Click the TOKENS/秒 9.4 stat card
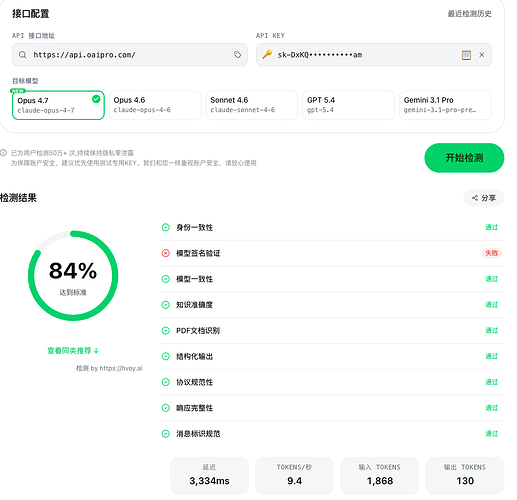 (x=294, y=476)
